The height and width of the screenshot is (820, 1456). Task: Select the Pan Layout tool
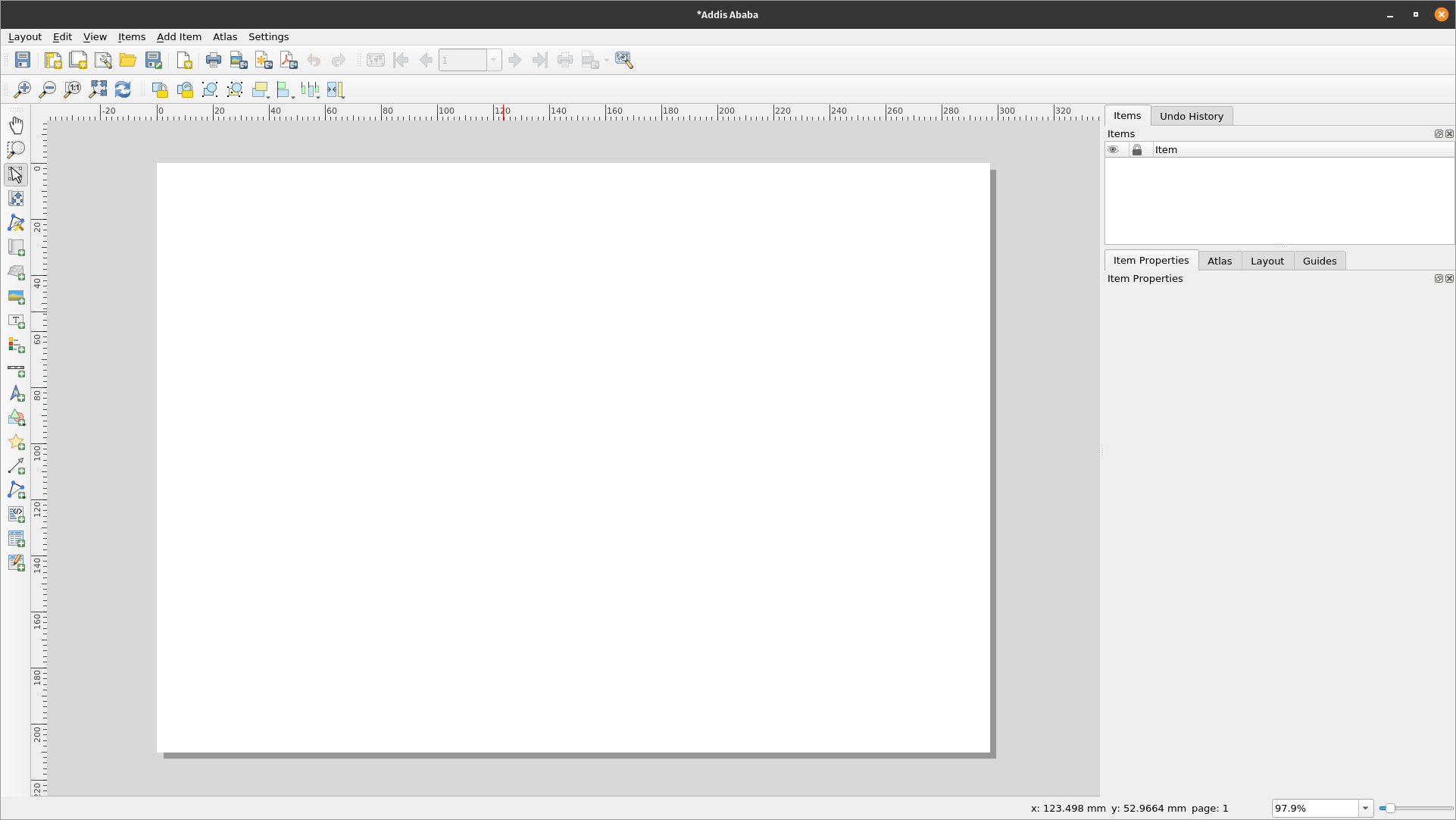click(16, 125)
